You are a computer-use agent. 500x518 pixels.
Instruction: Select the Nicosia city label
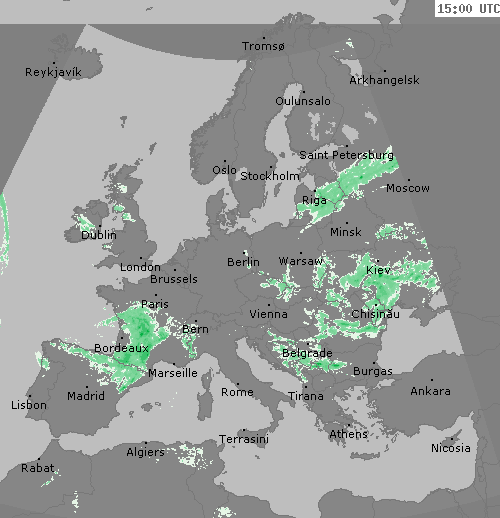[x=451, y=448]
